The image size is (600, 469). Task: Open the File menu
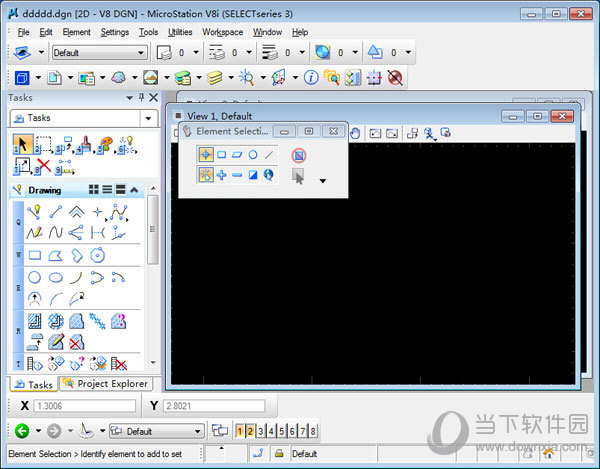click(23, 32)
